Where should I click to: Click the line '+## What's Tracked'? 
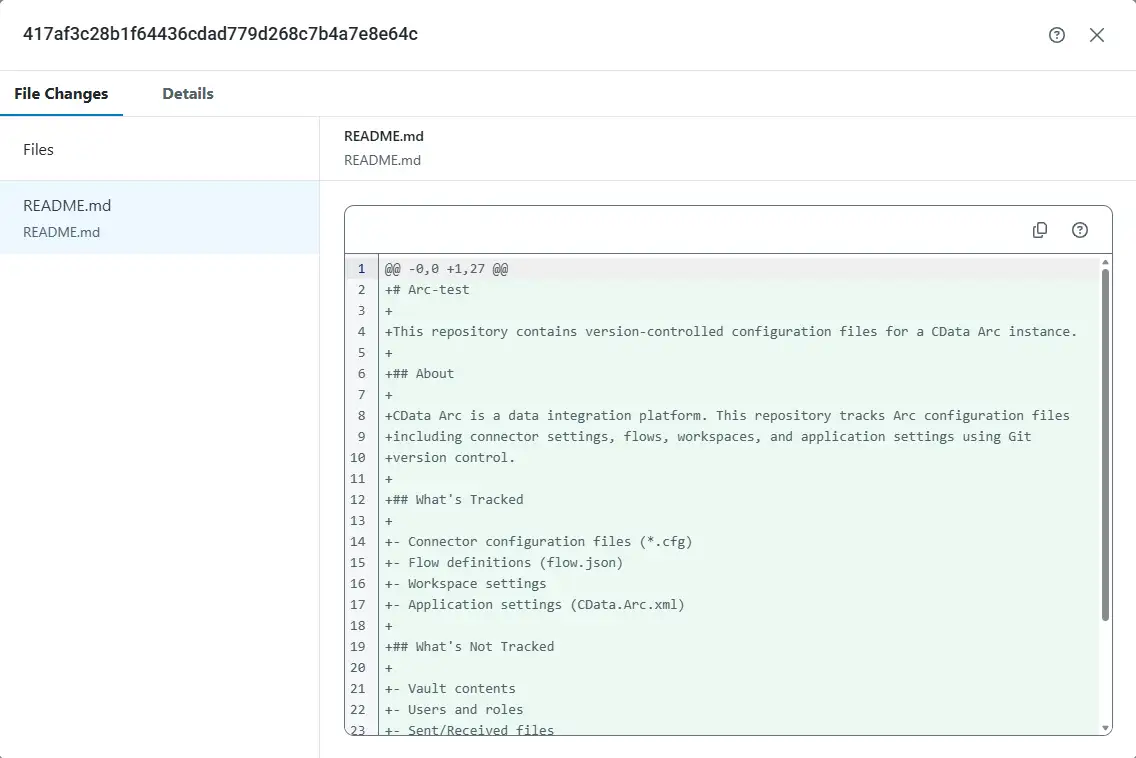[x=454, y=500]
